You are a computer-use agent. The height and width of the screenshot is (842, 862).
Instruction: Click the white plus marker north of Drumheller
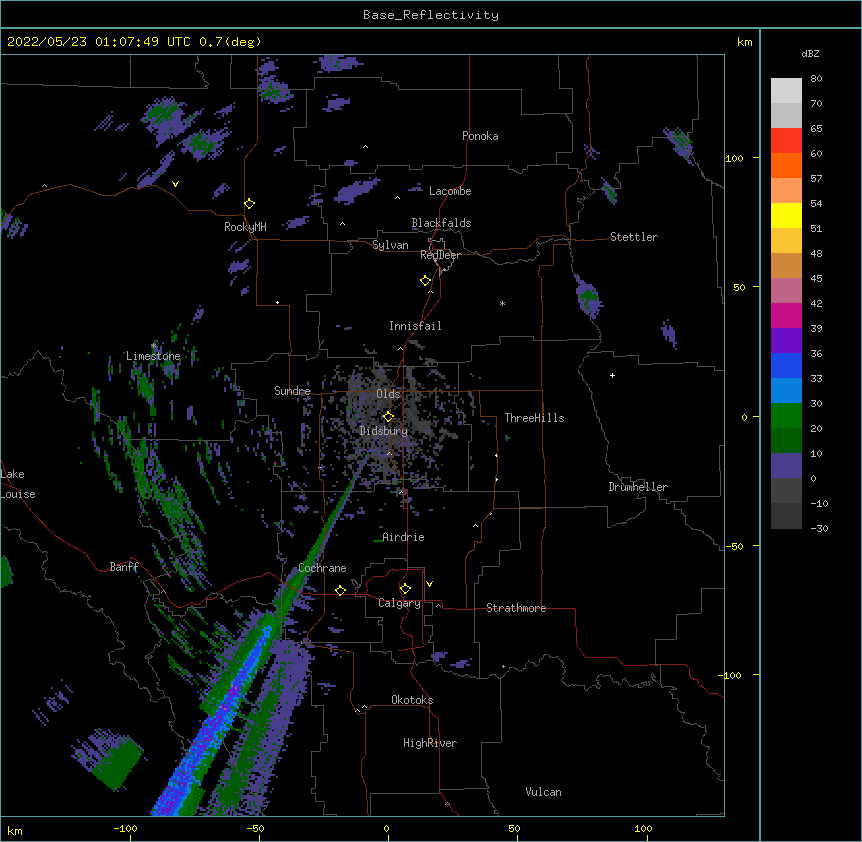pyautogui.click(x=612, y=375)
